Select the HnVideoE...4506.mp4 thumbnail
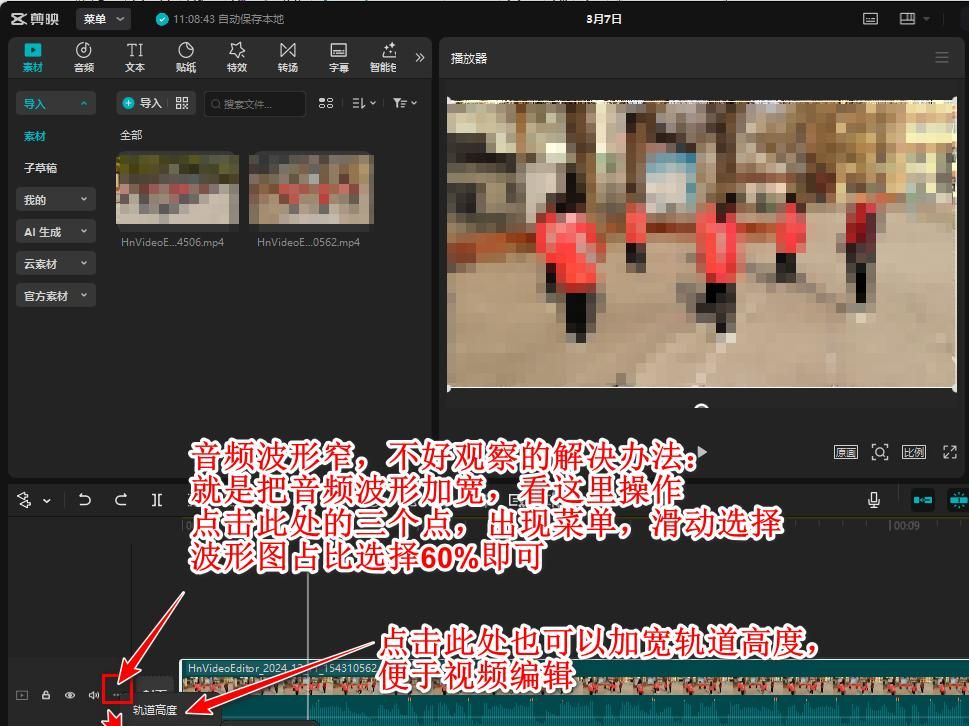 [177, 188]
